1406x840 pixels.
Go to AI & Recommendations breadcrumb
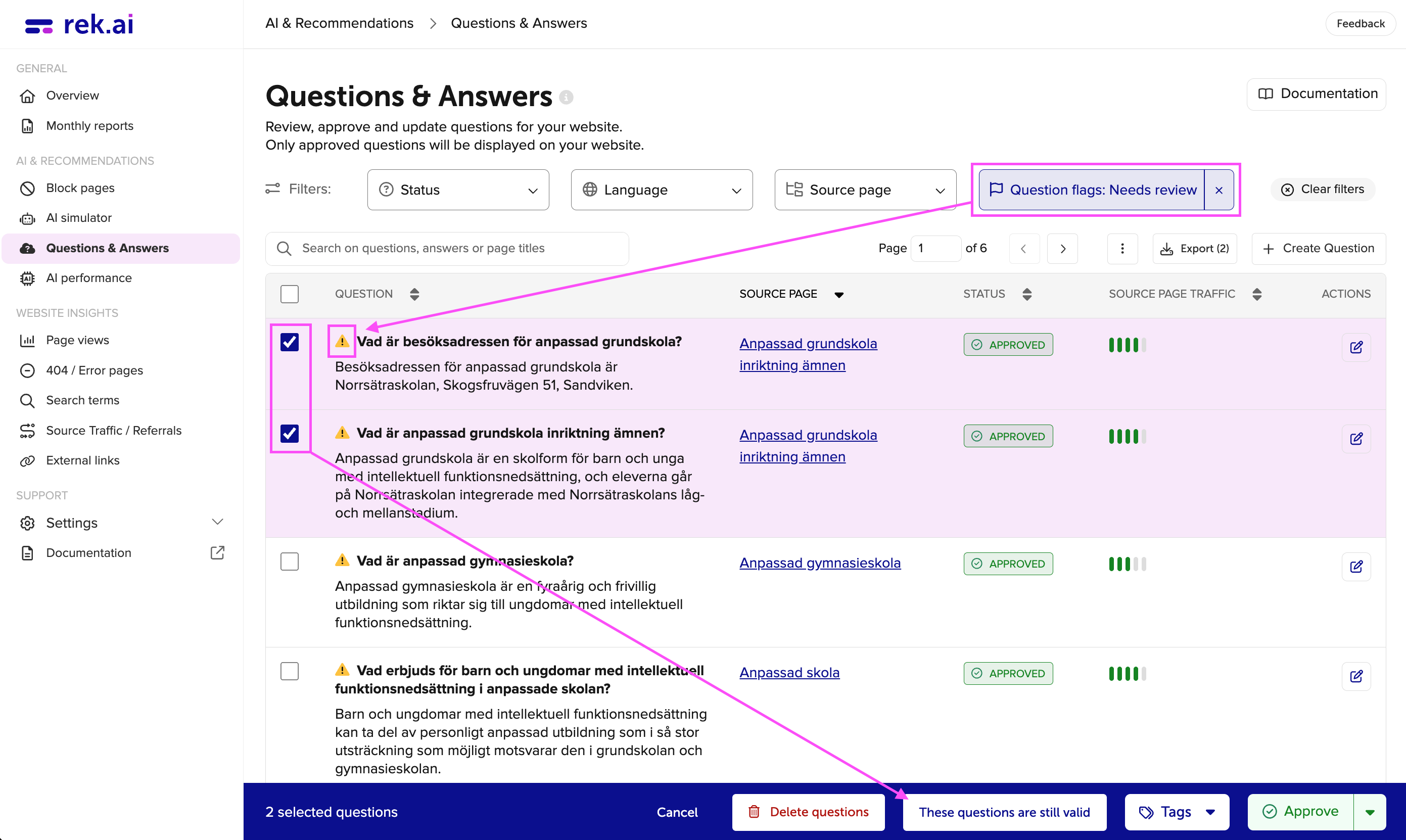(x=339, y=23)
